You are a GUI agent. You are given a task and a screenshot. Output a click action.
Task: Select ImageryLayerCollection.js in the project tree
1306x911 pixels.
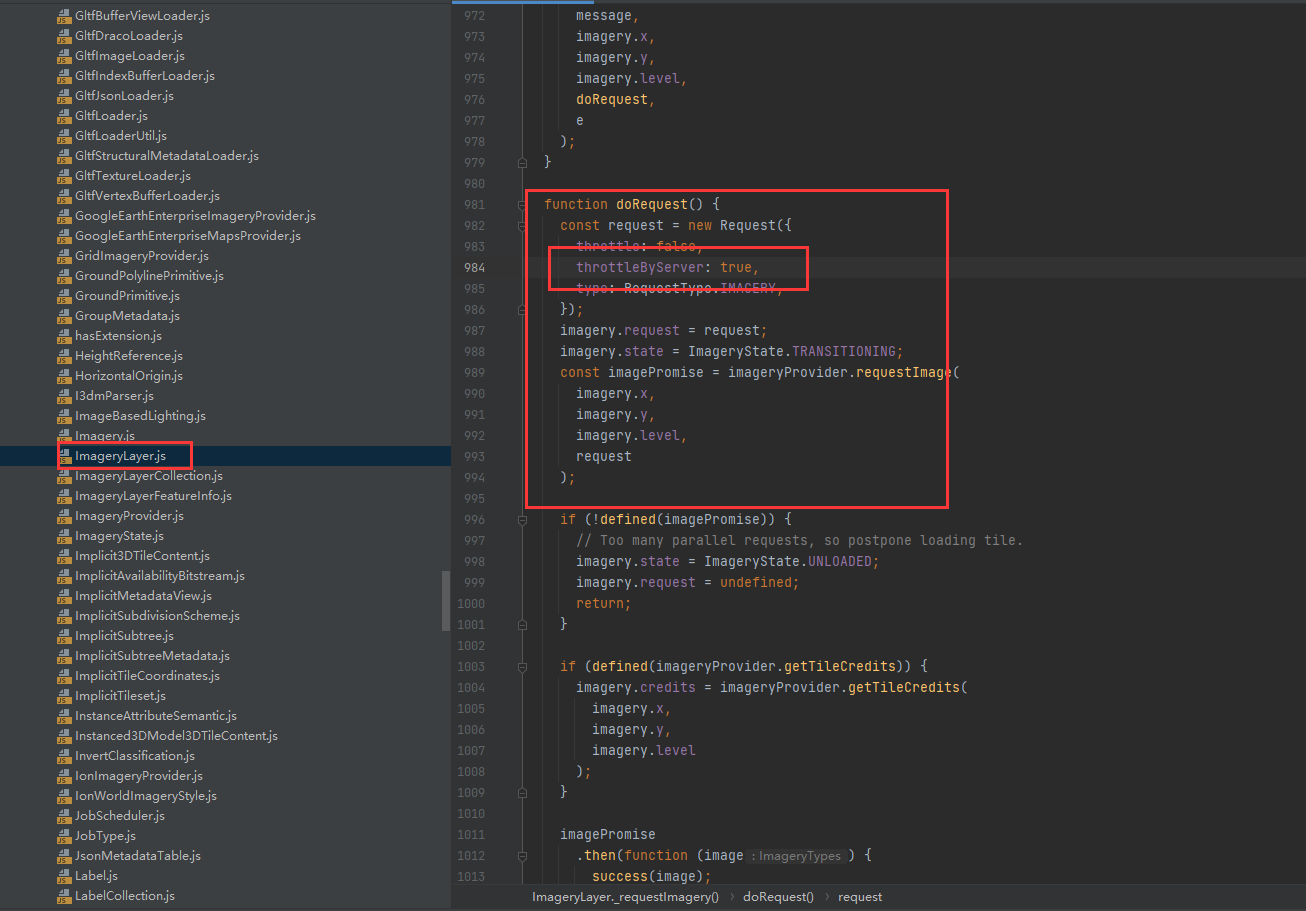[149, 476]
